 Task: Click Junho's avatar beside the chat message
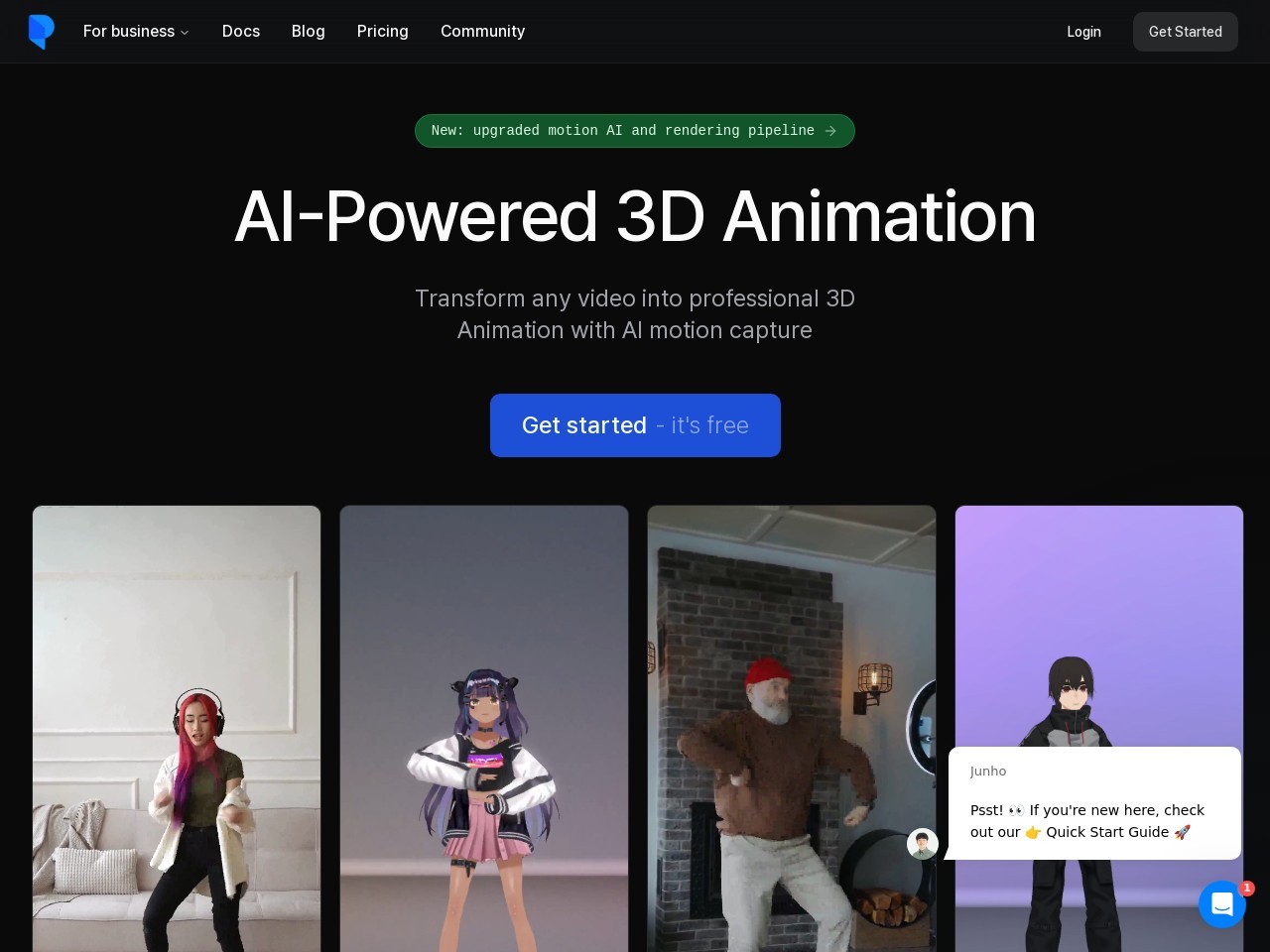pos(923,844)
